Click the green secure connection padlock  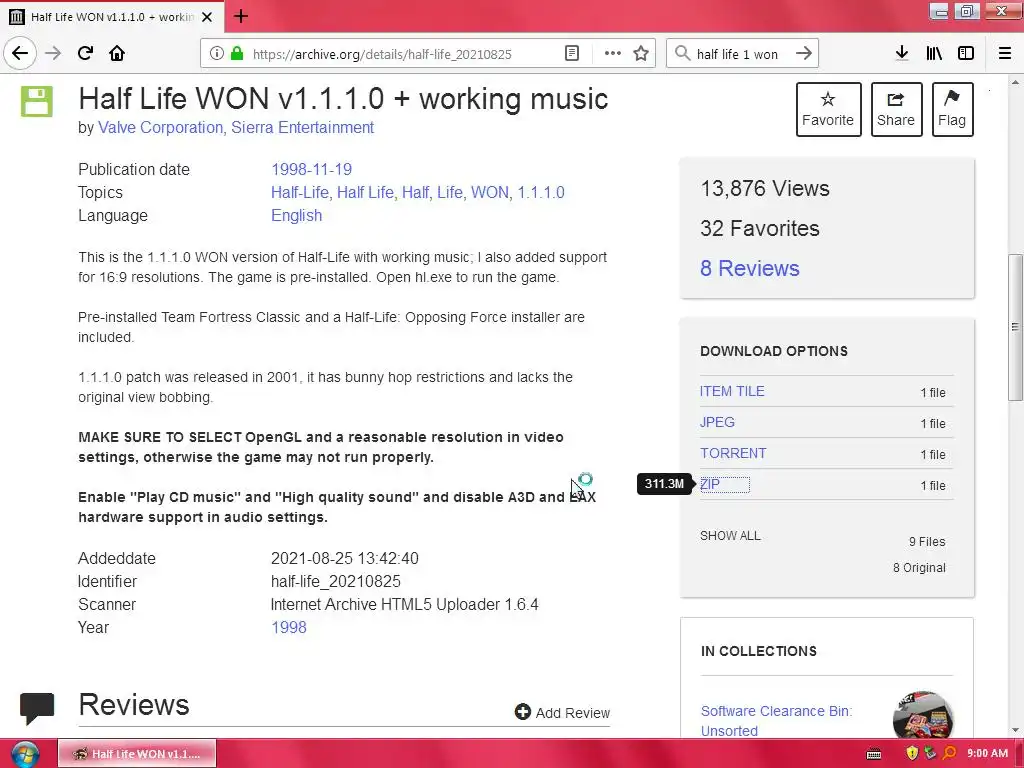click(x=237, y=54)
